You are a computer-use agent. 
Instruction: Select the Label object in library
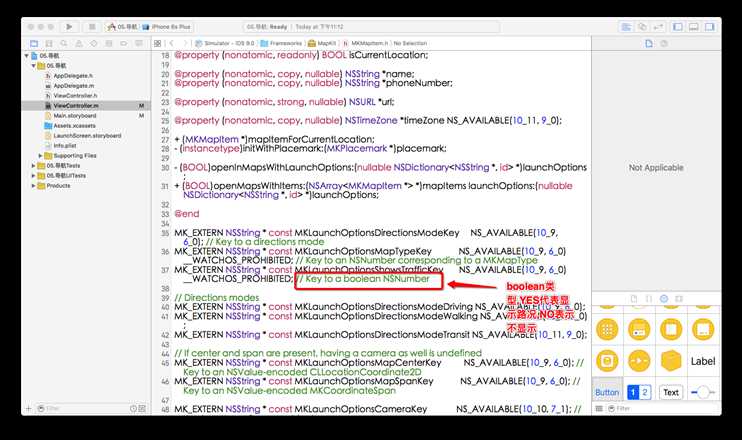[703, 361]
